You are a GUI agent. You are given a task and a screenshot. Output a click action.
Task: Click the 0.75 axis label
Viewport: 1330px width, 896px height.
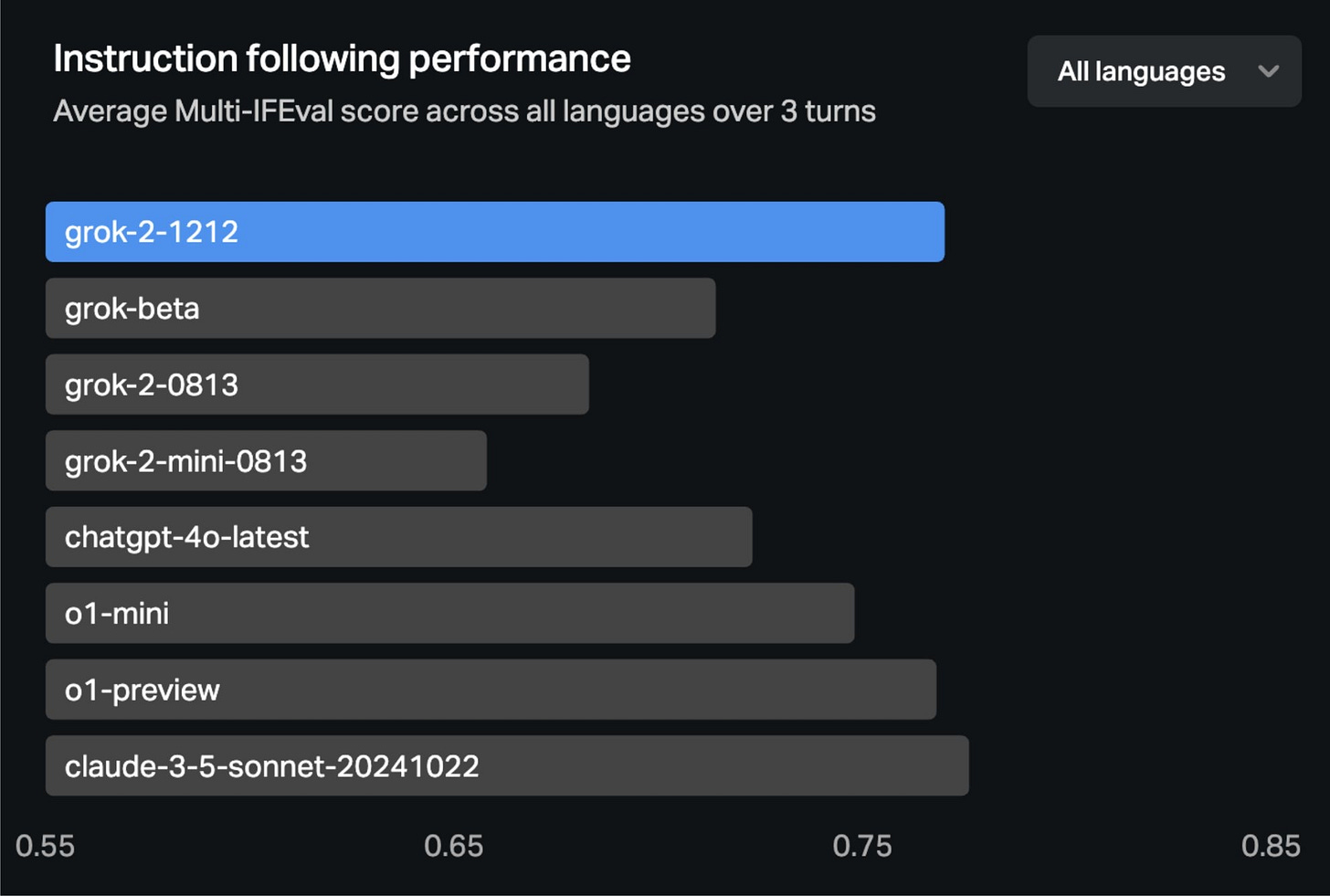tap(862, 846)
